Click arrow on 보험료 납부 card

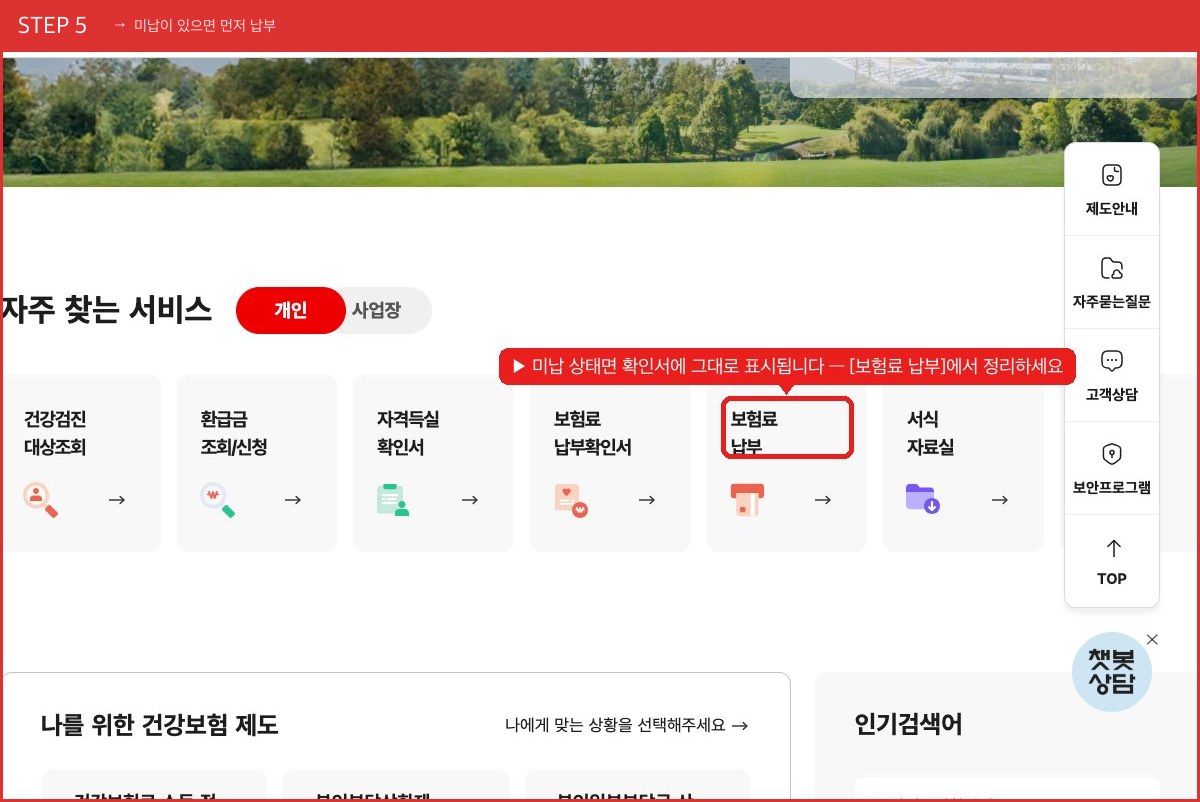click(823, 499)
